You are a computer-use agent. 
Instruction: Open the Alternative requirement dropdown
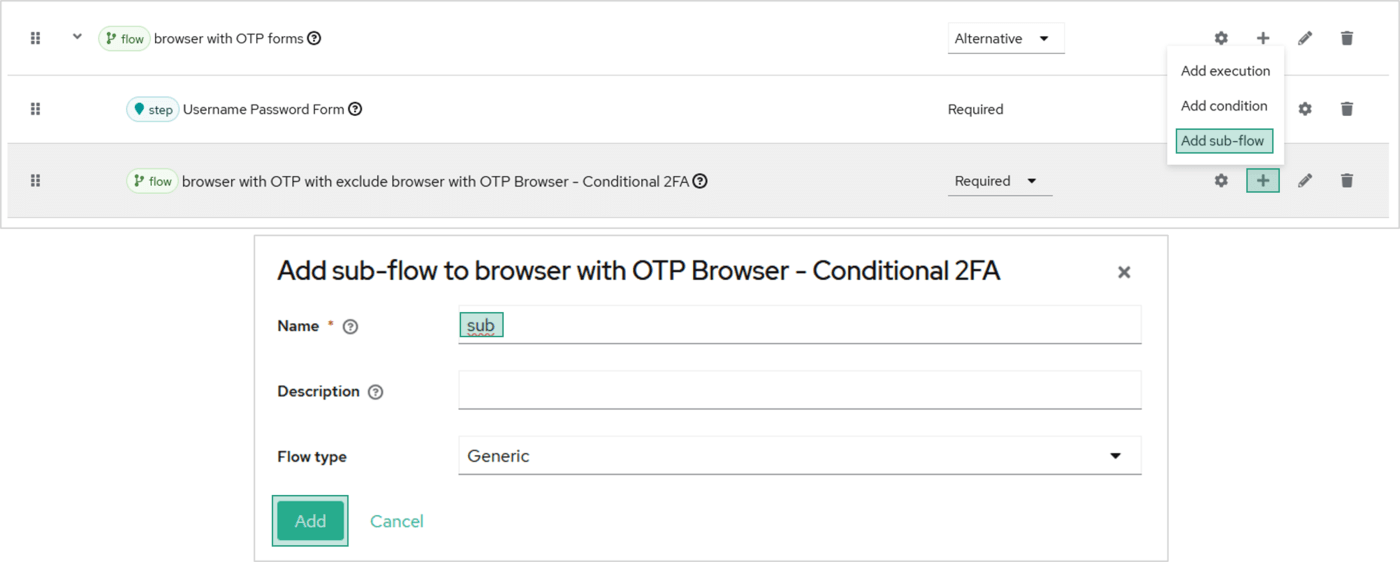(x=1005, y=39)
